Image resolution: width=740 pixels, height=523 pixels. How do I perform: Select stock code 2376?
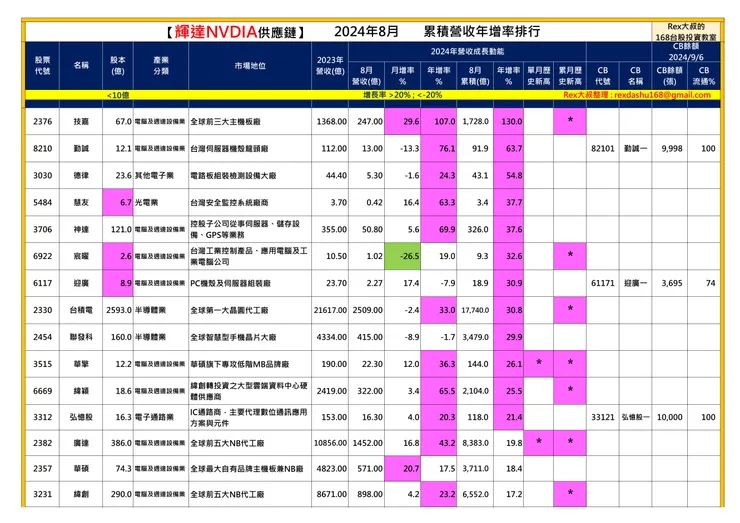pyautogui.click(x=42, y=122)
